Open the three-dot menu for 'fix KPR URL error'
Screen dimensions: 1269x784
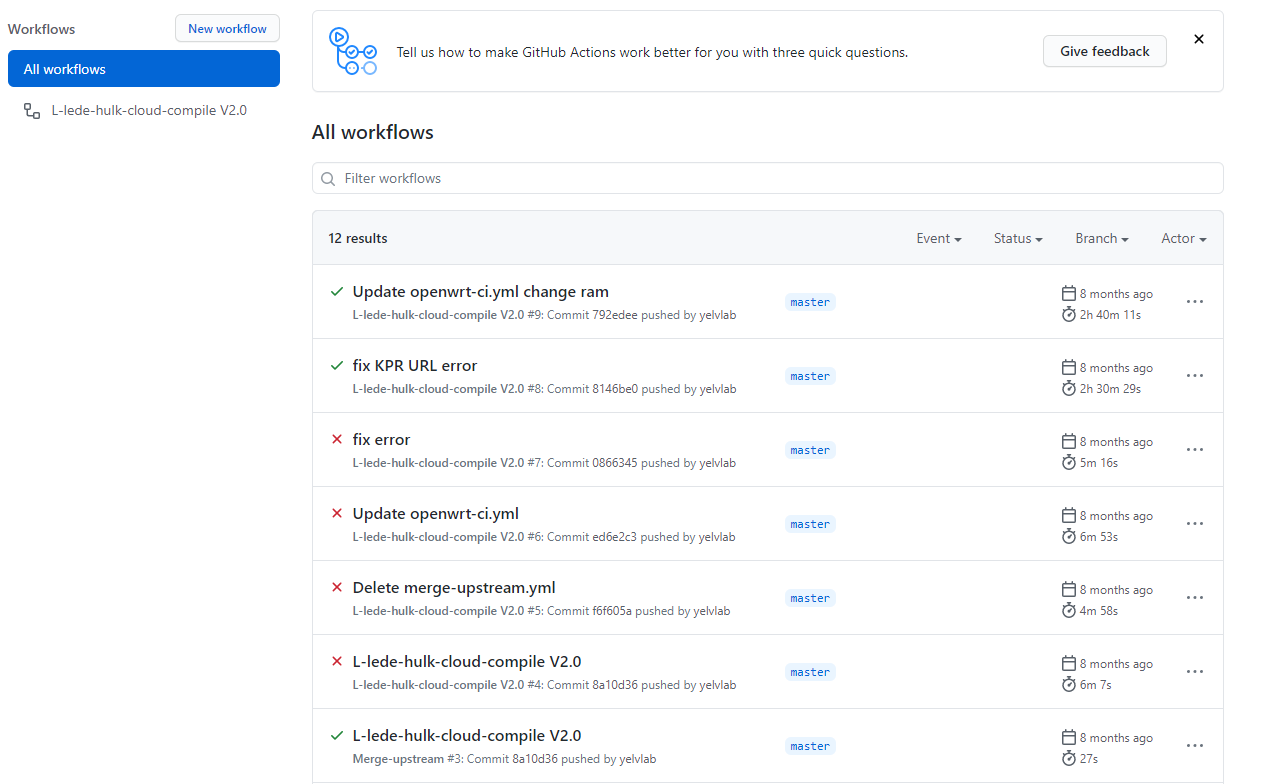click(1194, 376)
